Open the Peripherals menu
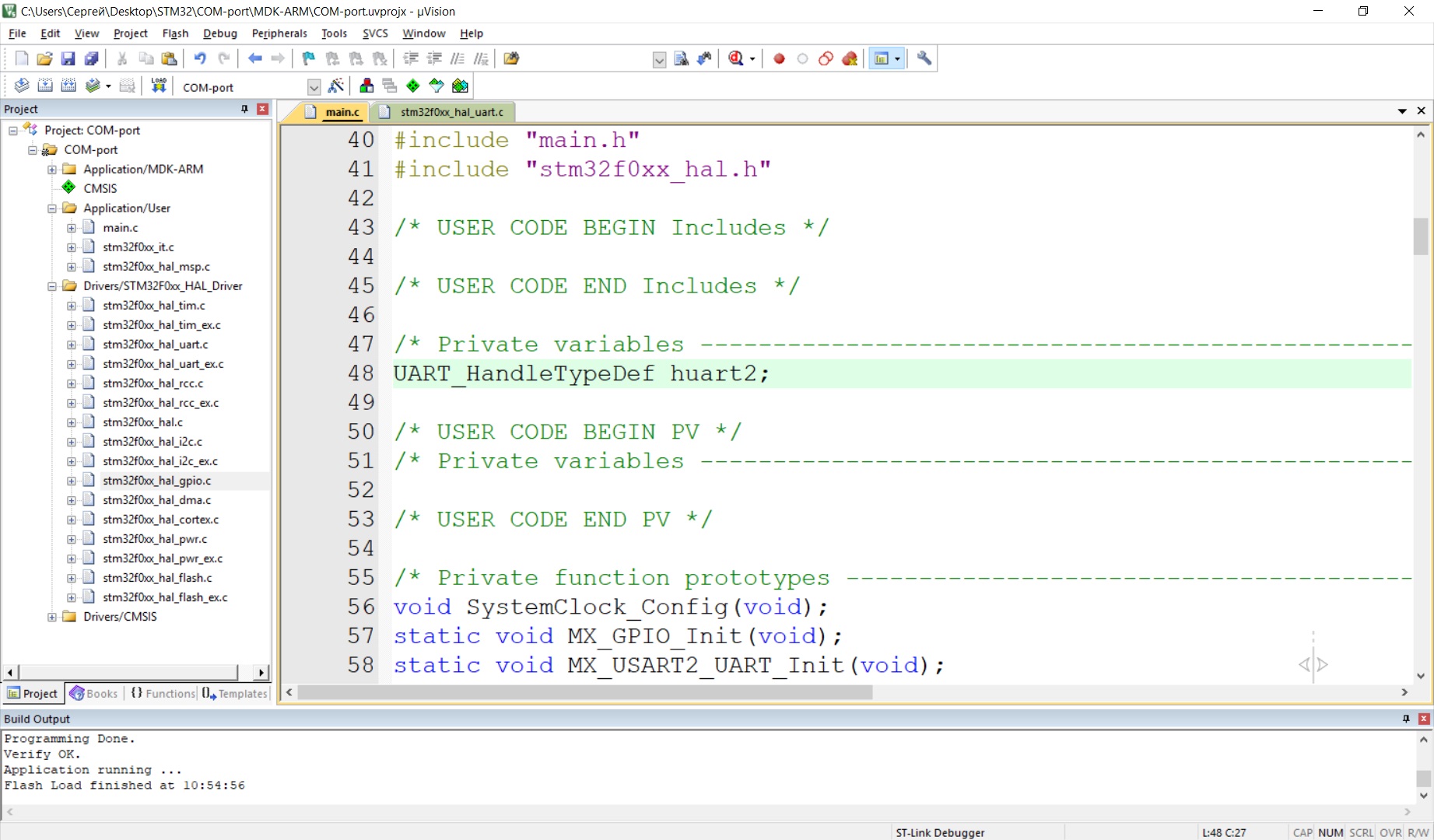Screen dimensions: 1434x840 coord(279,33)
